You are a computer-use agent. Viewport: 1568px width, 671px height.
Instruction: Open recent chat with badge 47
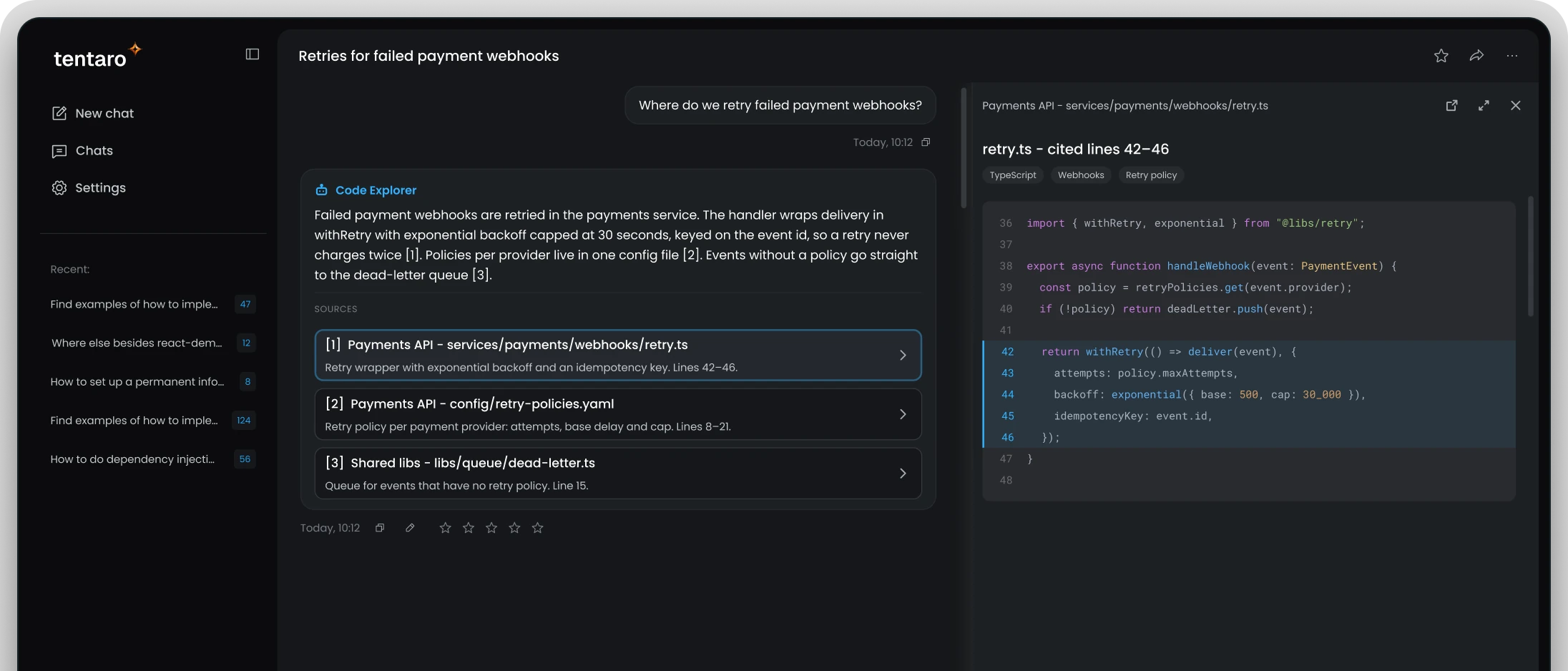(x=153, y=304)
